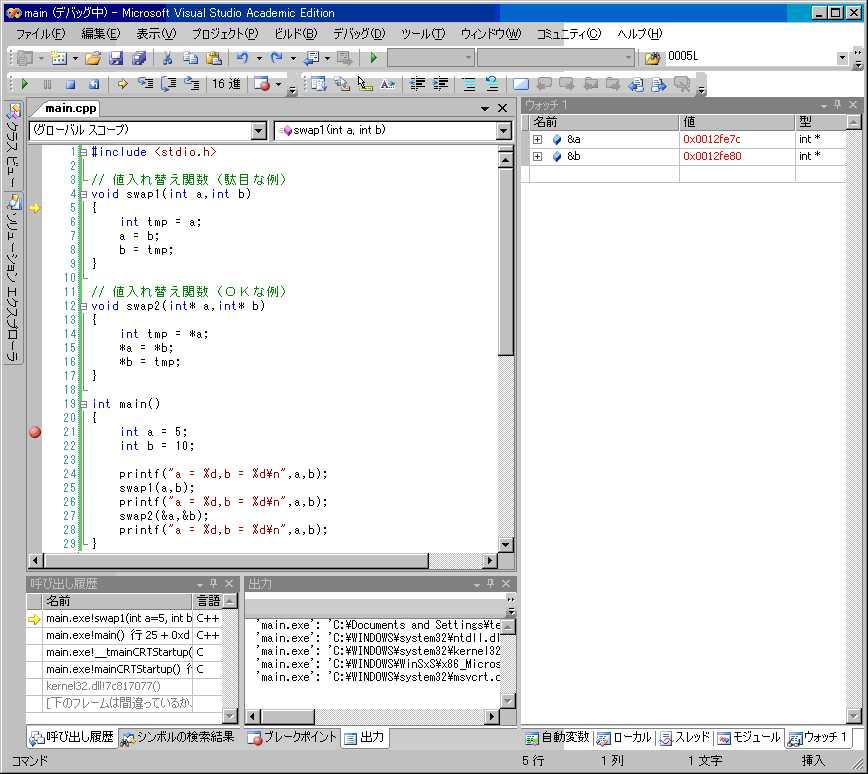Screen dimensions: 868x774
Task: Click the output pane horizontal scrollbar
Action: tap(287, 716)
